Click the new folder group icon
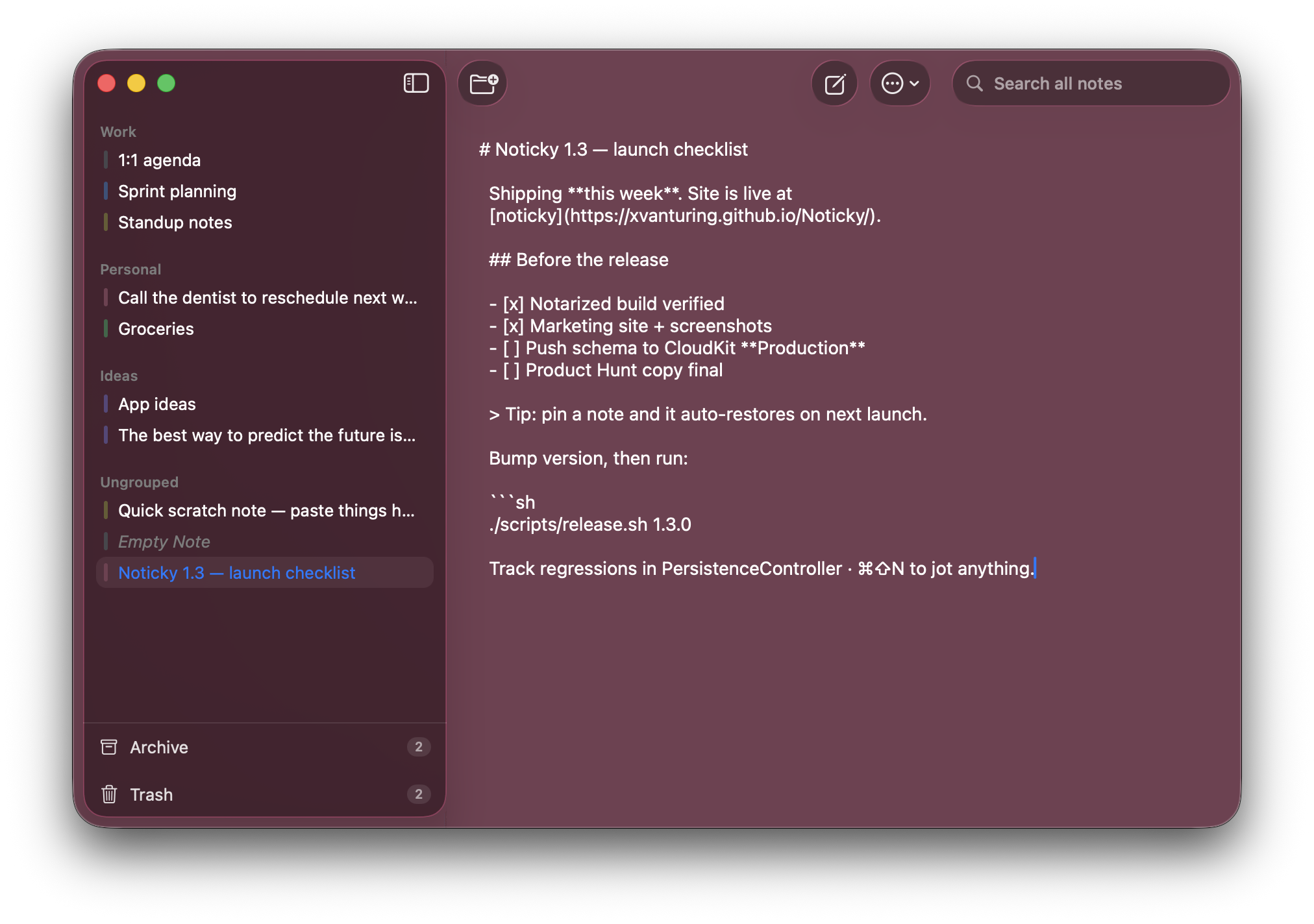The image size is (1314, 924). [x=483, y=83]
